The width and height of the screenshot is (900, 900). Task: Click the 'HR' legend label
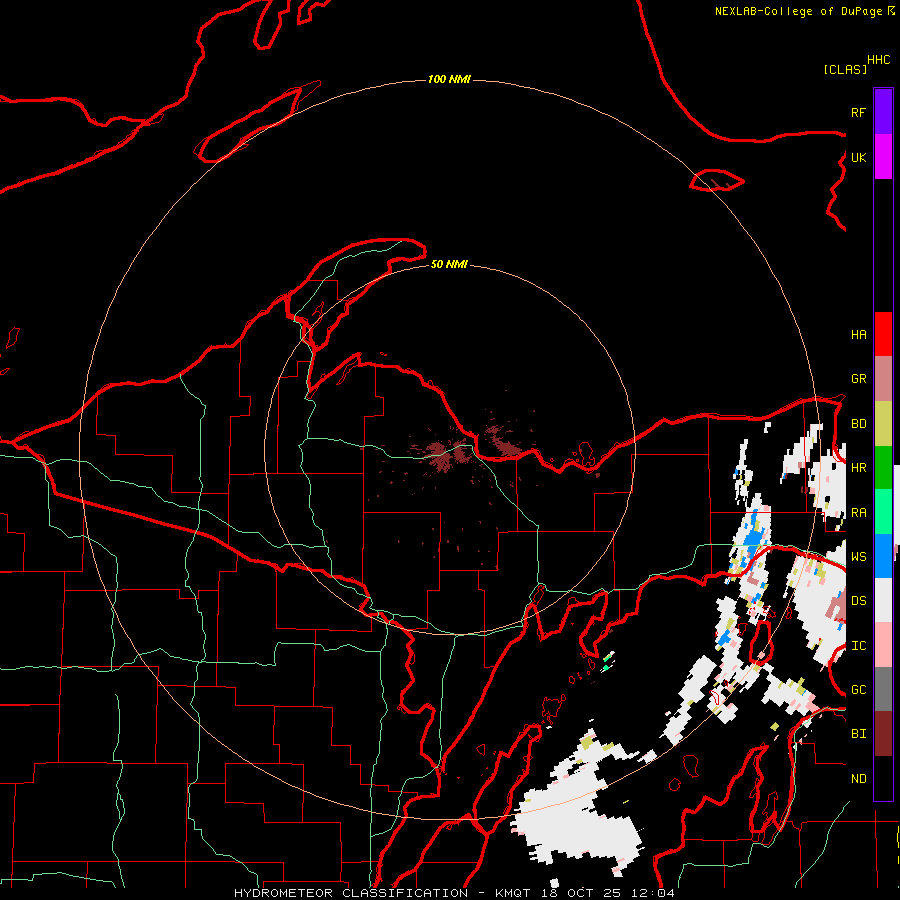[x=858, y=468]
